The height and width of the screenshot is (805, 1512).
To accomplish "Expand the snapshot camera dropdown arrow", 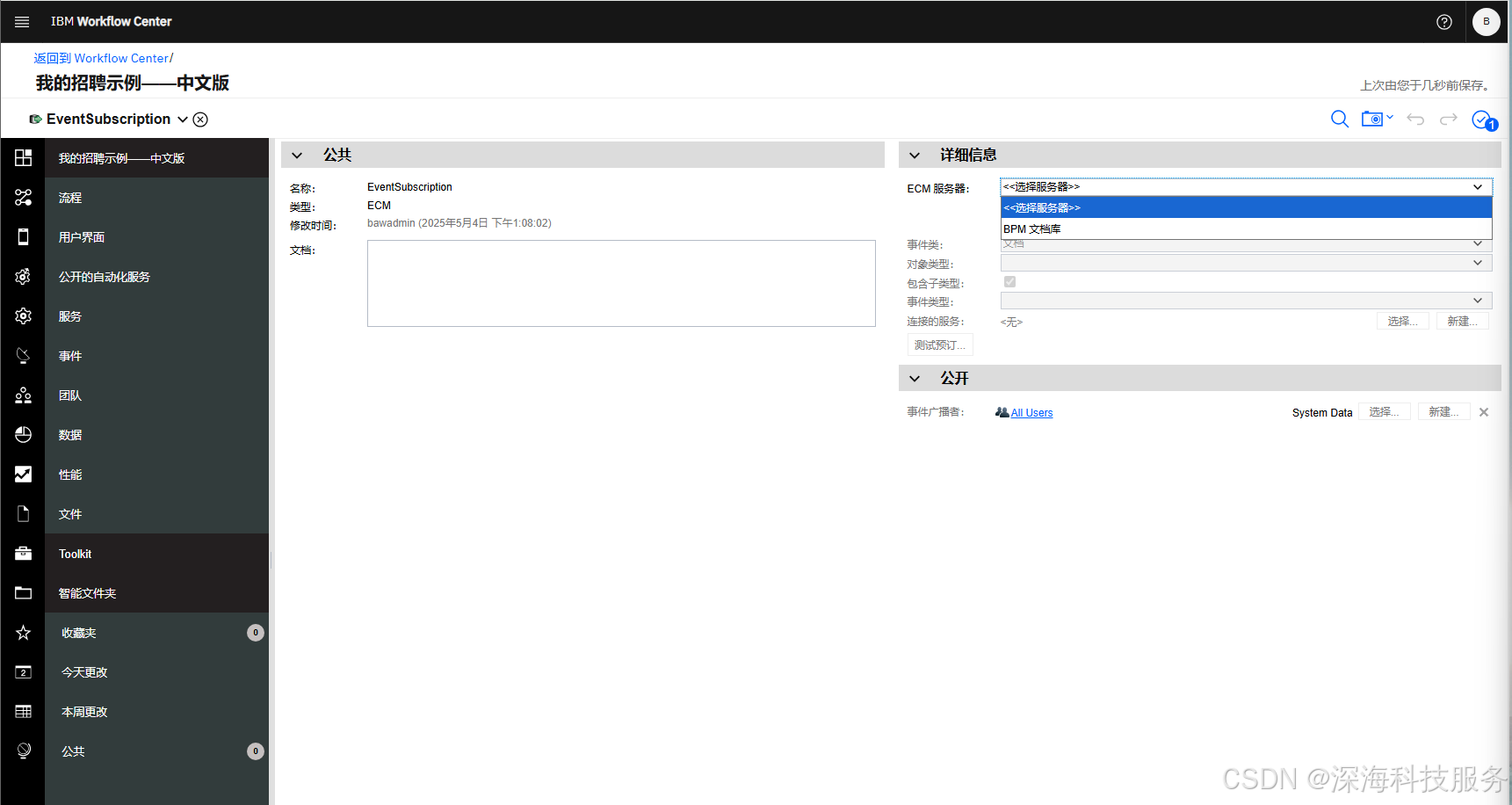I will click(1390, 117).
